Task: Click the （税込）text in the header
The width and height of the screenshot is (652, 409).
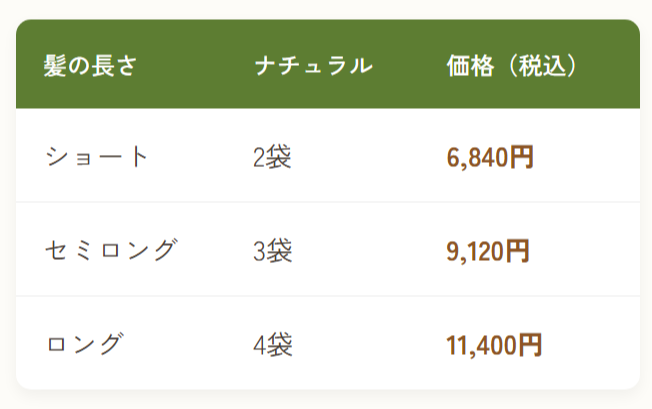Action: [x=542, y=66]
